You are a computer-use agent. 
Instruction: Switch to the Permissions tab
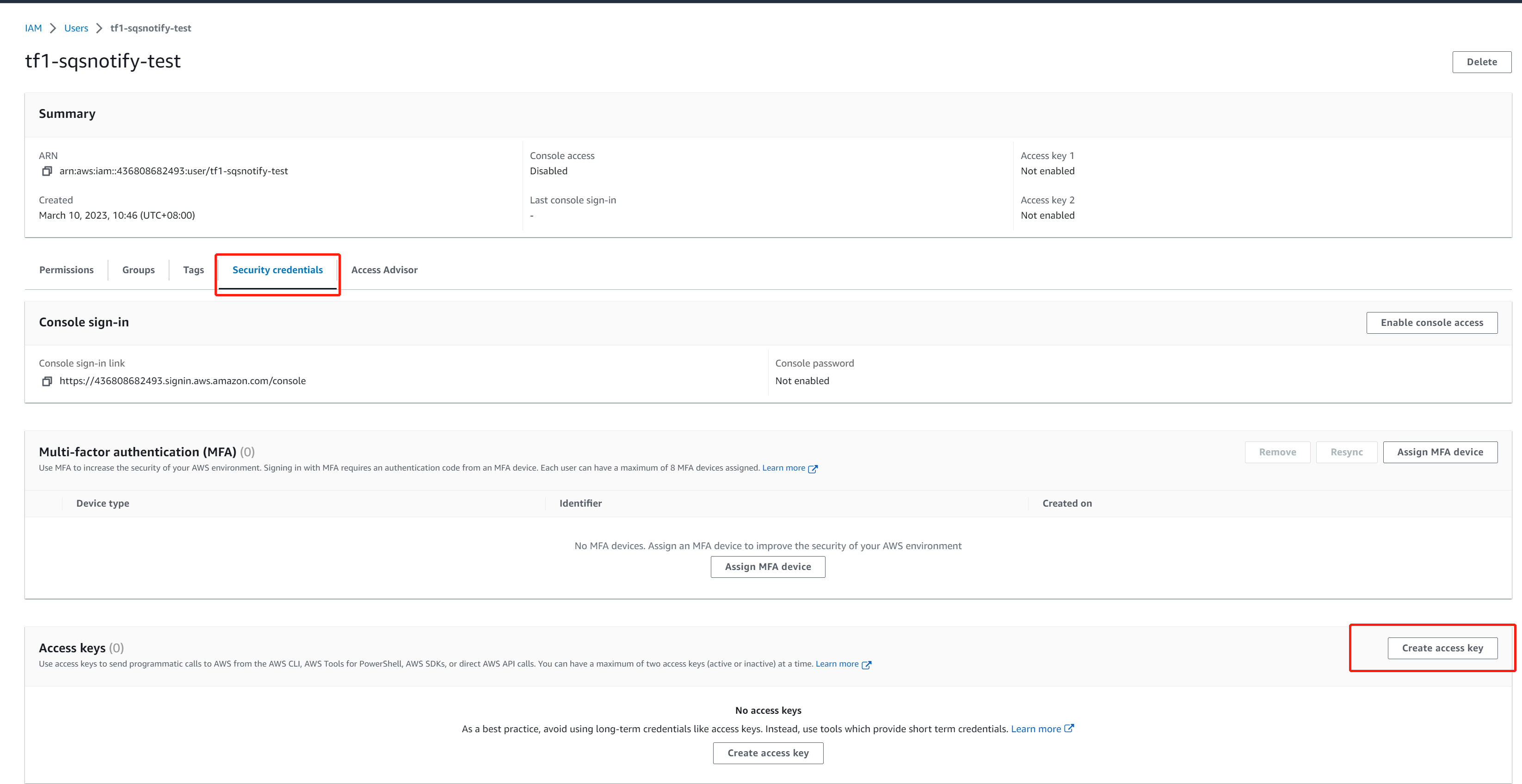[66, 270]
